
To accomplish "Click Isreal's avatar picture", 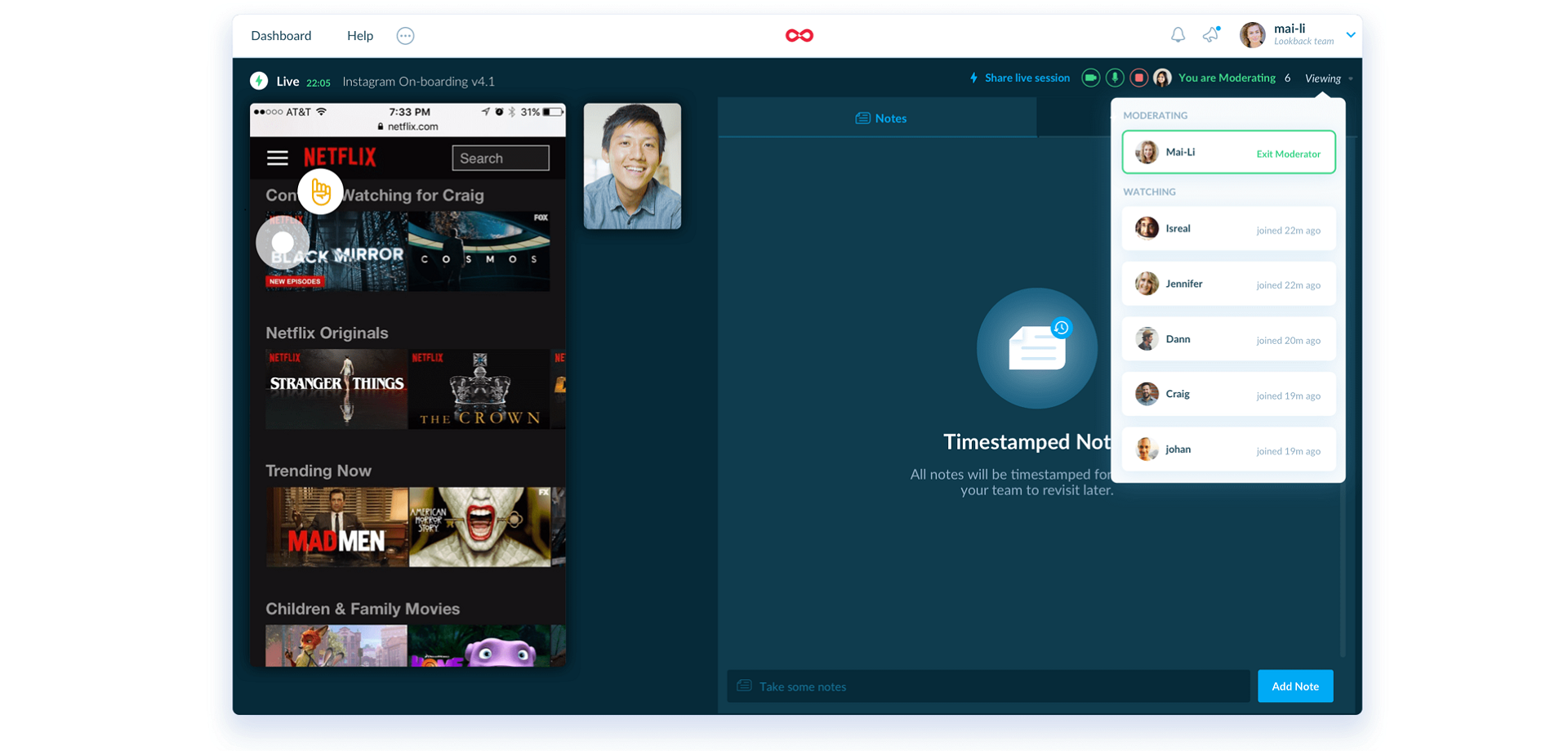I will coord(1147,228).
